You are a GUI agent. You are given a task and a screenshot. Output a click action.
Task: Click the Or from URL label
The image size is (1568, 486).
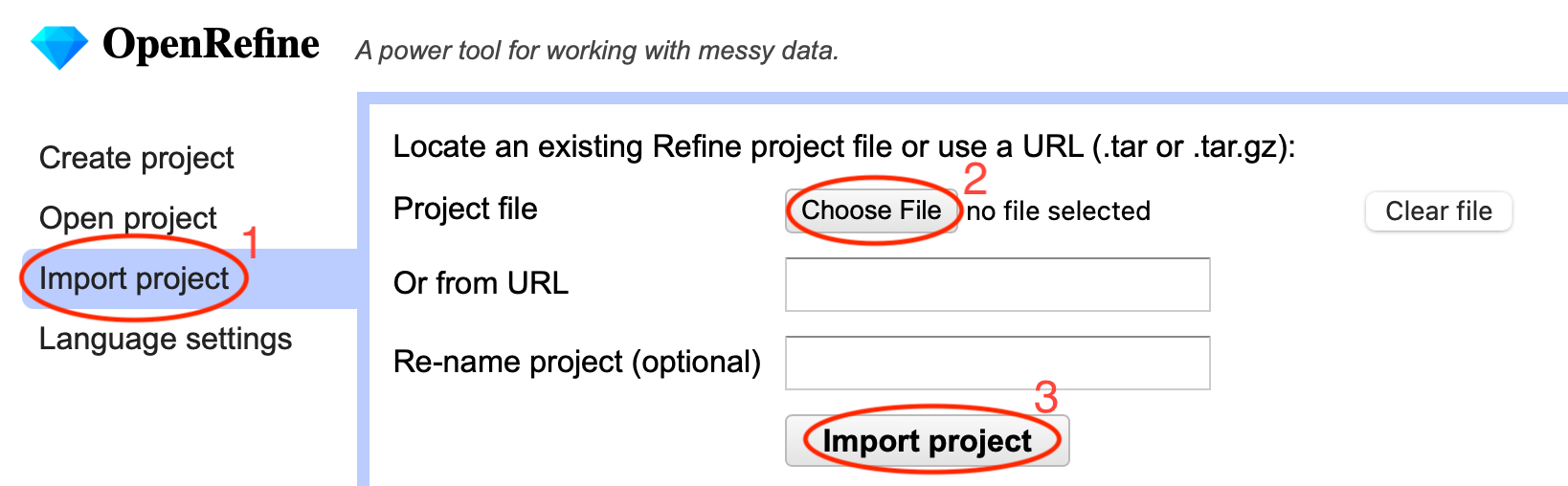pyautogui.click(x=481, y=283)
